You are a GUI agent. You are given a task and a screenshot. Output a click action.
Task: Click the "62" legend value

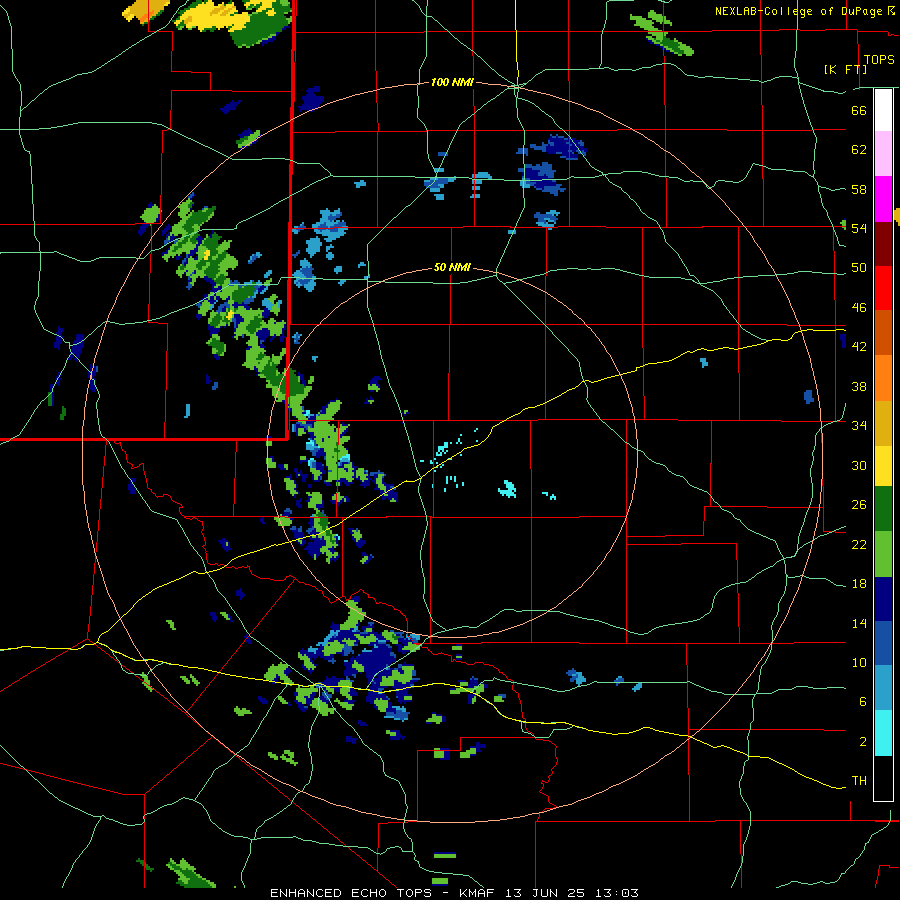859,150
